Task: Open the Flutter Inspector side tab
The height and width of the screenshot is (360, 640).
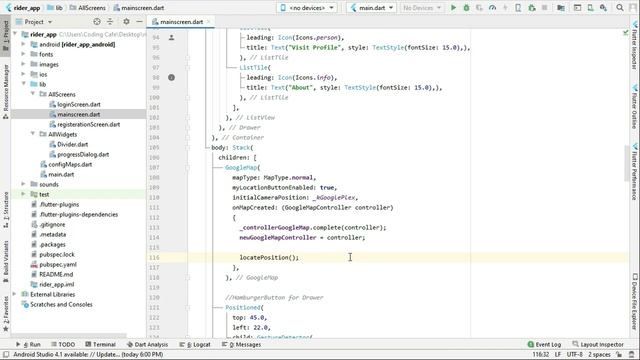Action: pos(634,45)
